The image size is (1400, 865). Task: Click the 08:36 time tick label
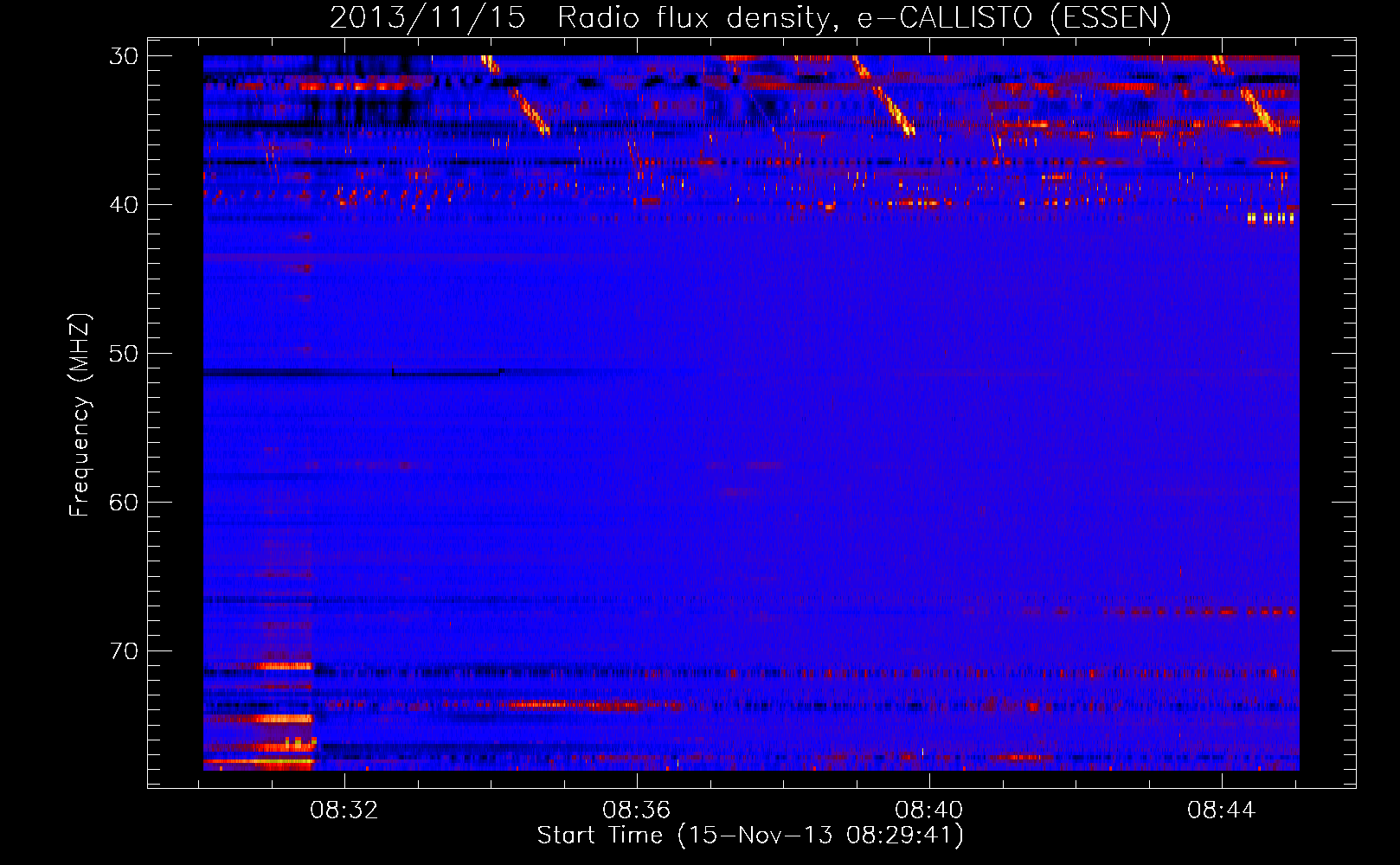point(637,811)
